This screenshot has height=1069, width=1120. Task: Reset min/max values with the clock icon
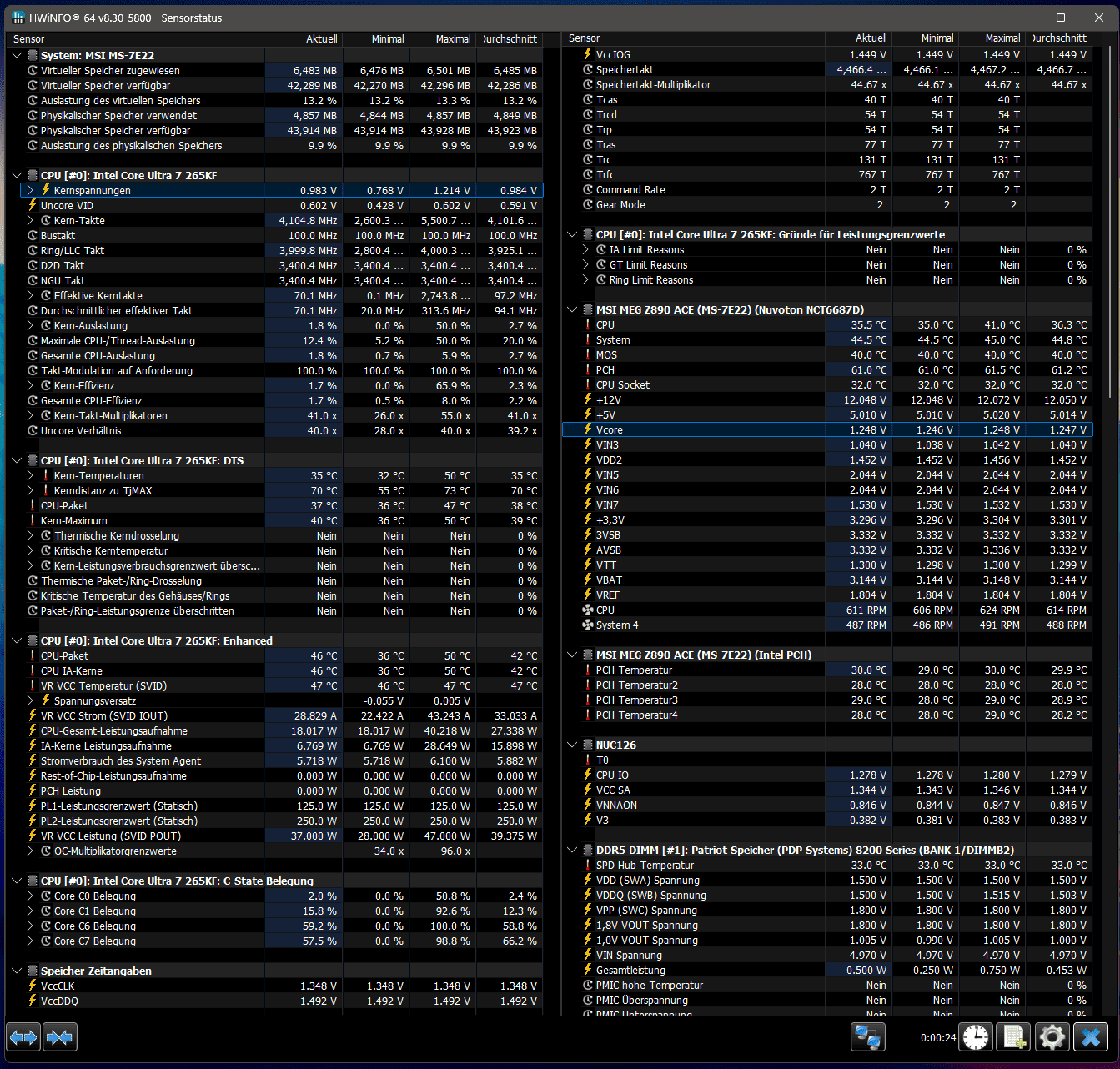tap(976, 1038)
